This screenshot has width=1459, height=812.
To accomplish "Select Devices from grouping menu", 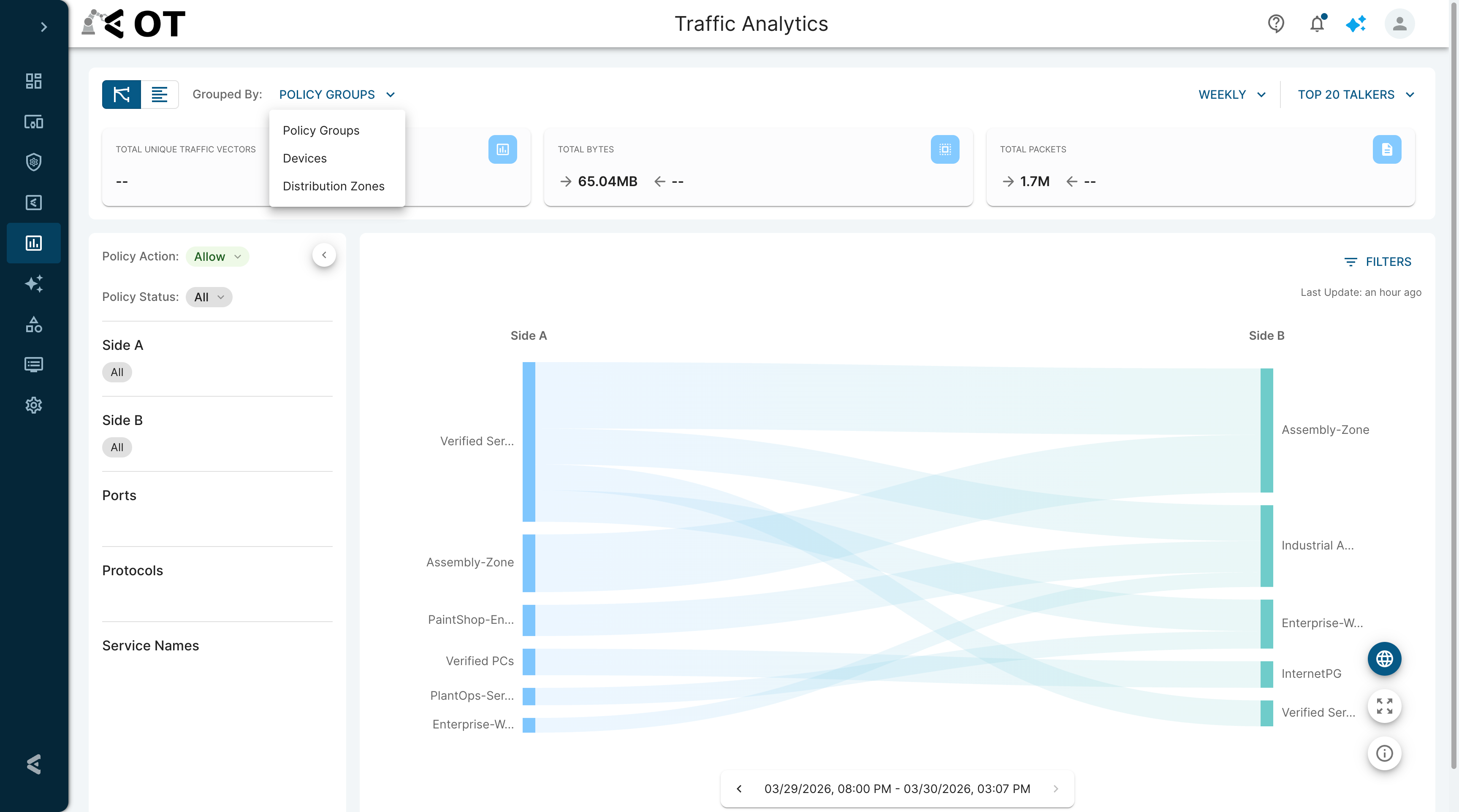I will 305,159.
